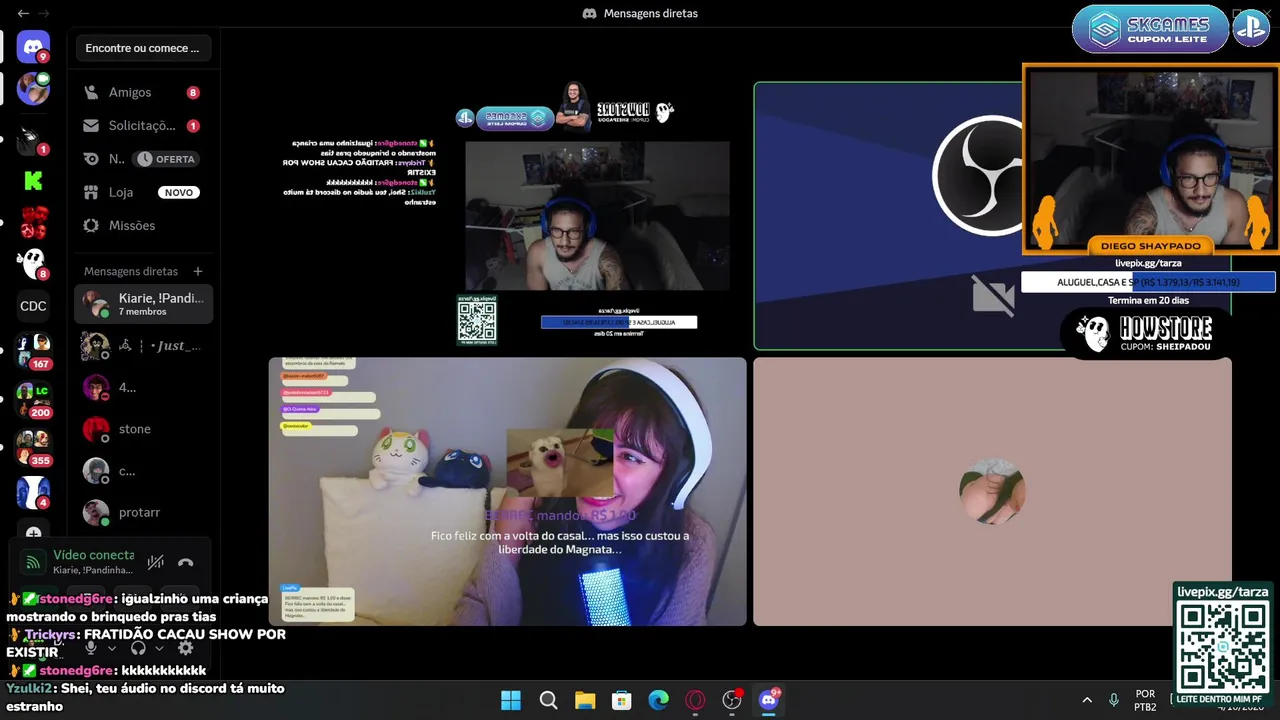1280x720 pixels.
Task: Click the Discord taskbar icon
Action: point(769,700)
